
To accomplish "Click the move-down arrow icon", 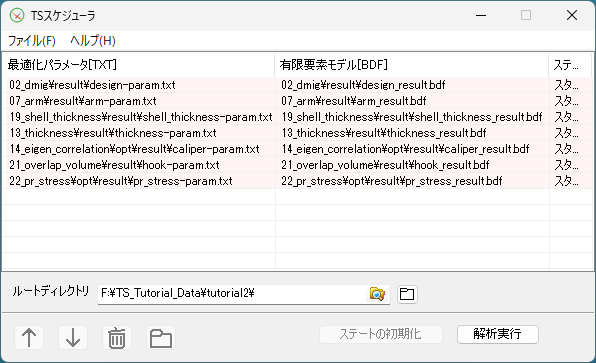I will [x=73, y=338].
